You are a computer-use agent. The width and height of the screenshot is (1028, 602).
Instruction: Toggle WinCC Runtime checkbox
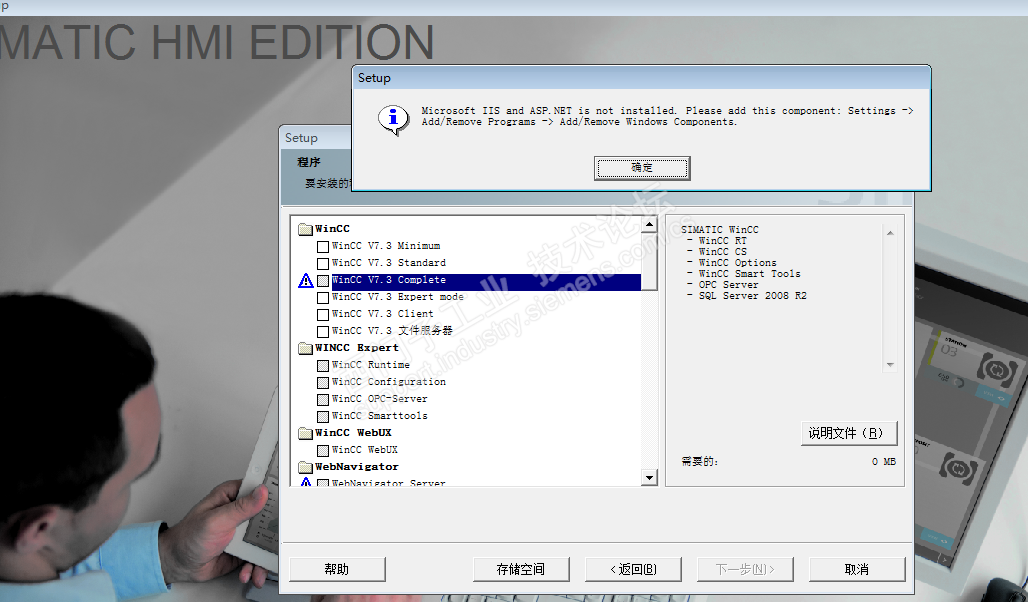pyautogui.click(x=323, y=366)
